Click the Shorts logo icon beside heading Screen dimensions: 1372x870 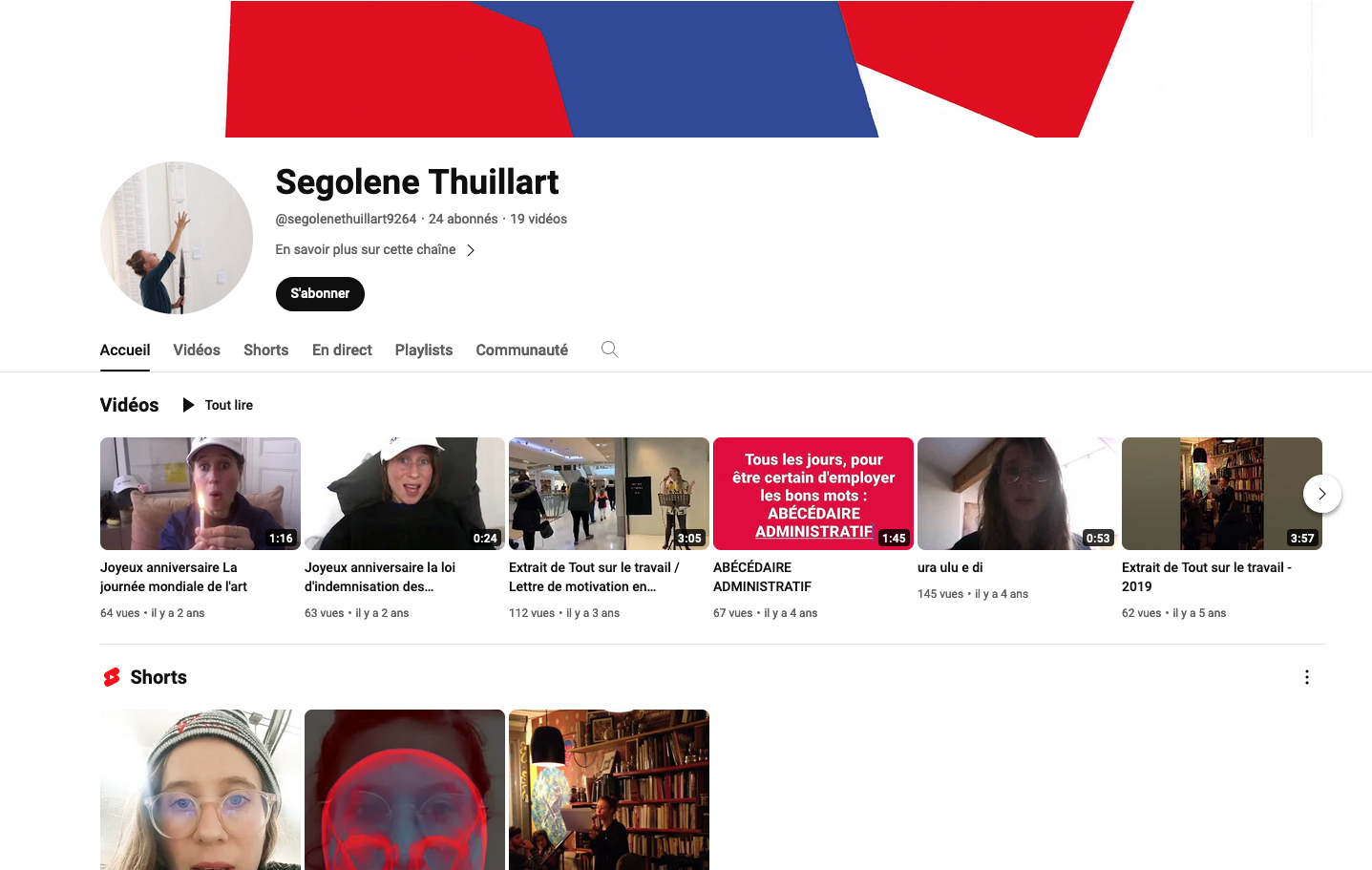click(x=112, y=677)
